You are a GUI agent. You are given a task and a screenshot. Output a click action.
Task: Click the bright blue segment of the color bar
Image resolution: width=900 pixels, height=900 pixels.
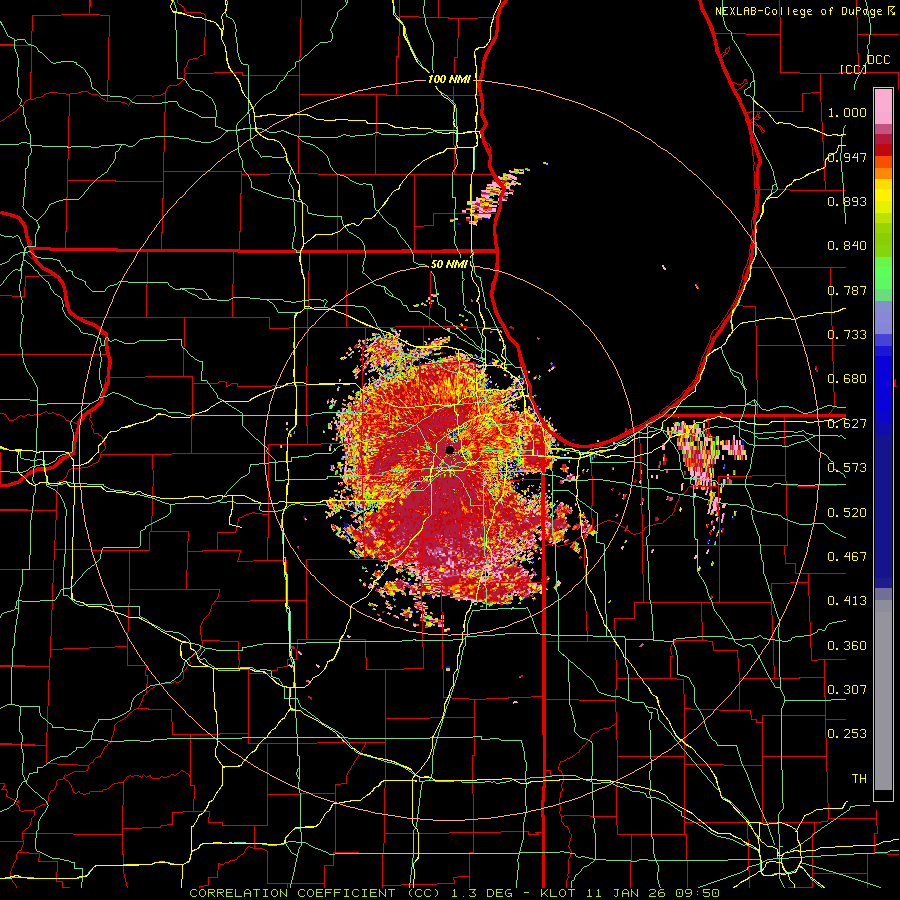point(883,386)
